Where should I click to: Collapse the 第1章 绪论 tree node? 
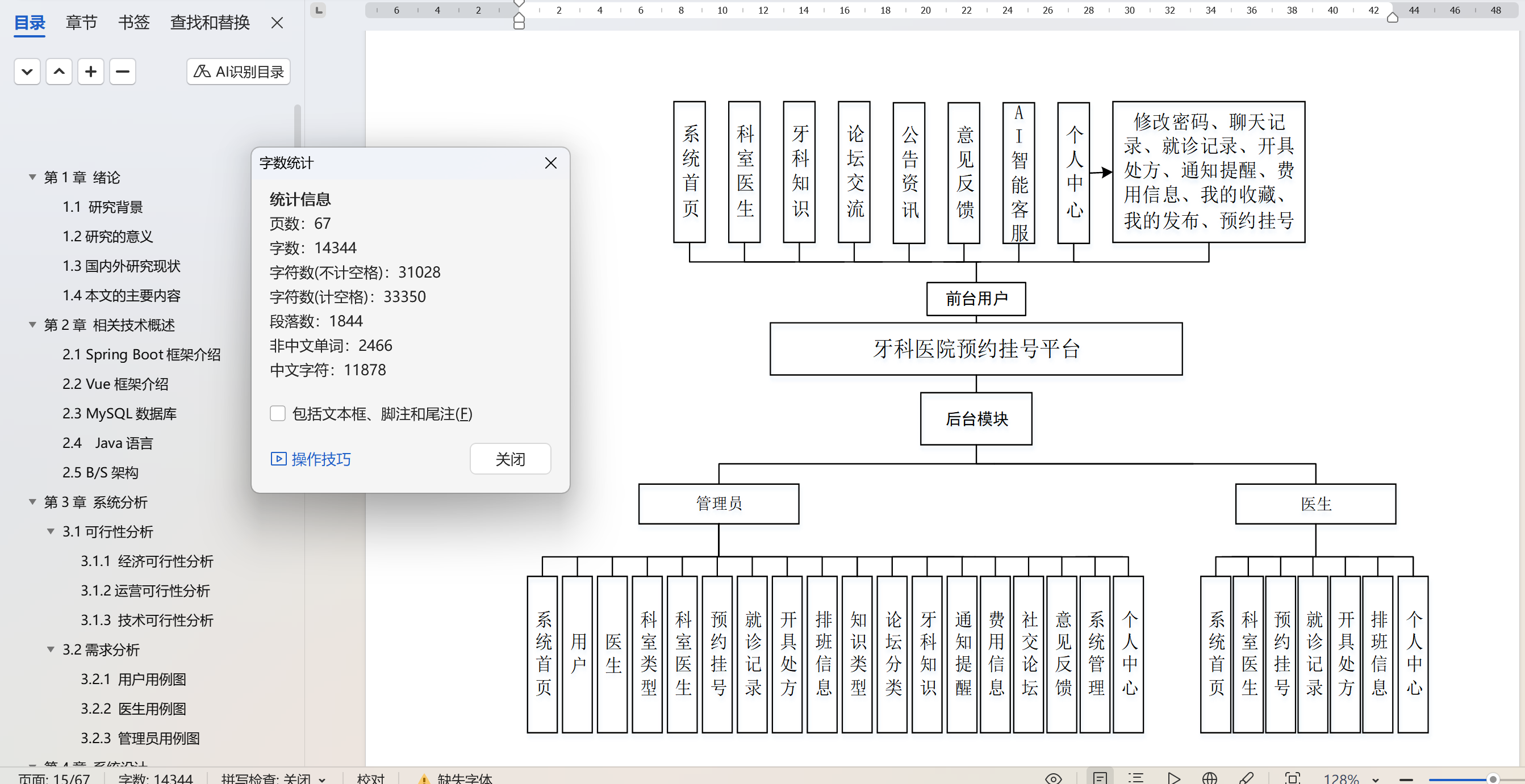(x=32, y=177)
